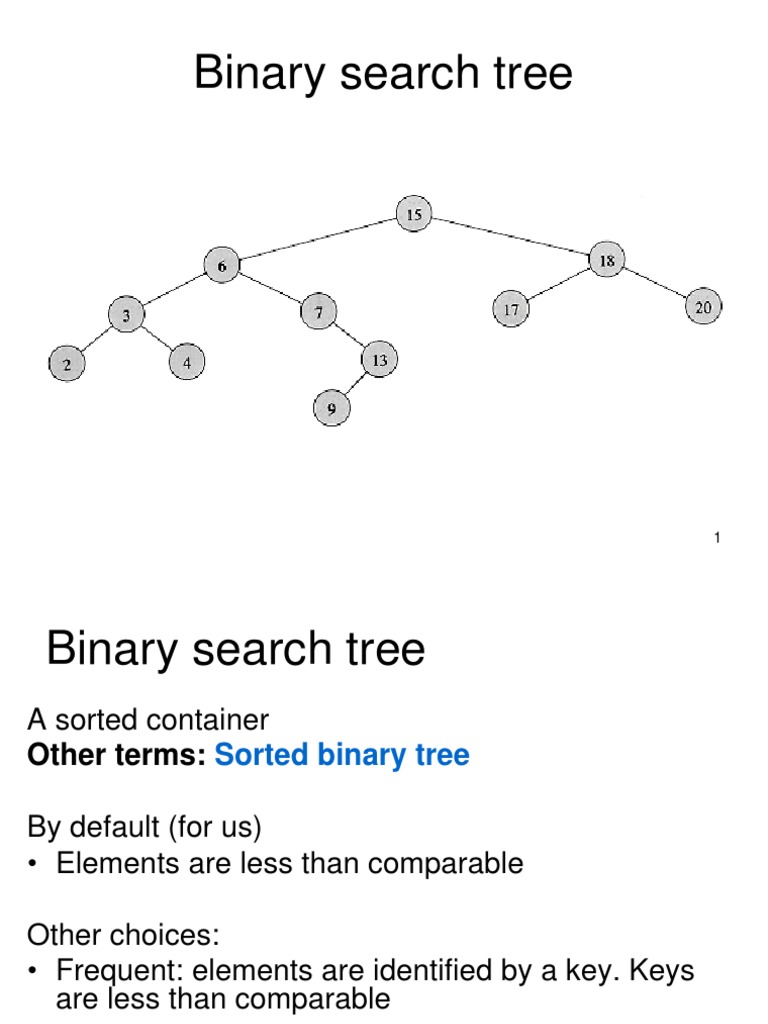Click the "By default (for us)" line
This screenshot has width=768, height=1024.
click(x=144, y=827)
